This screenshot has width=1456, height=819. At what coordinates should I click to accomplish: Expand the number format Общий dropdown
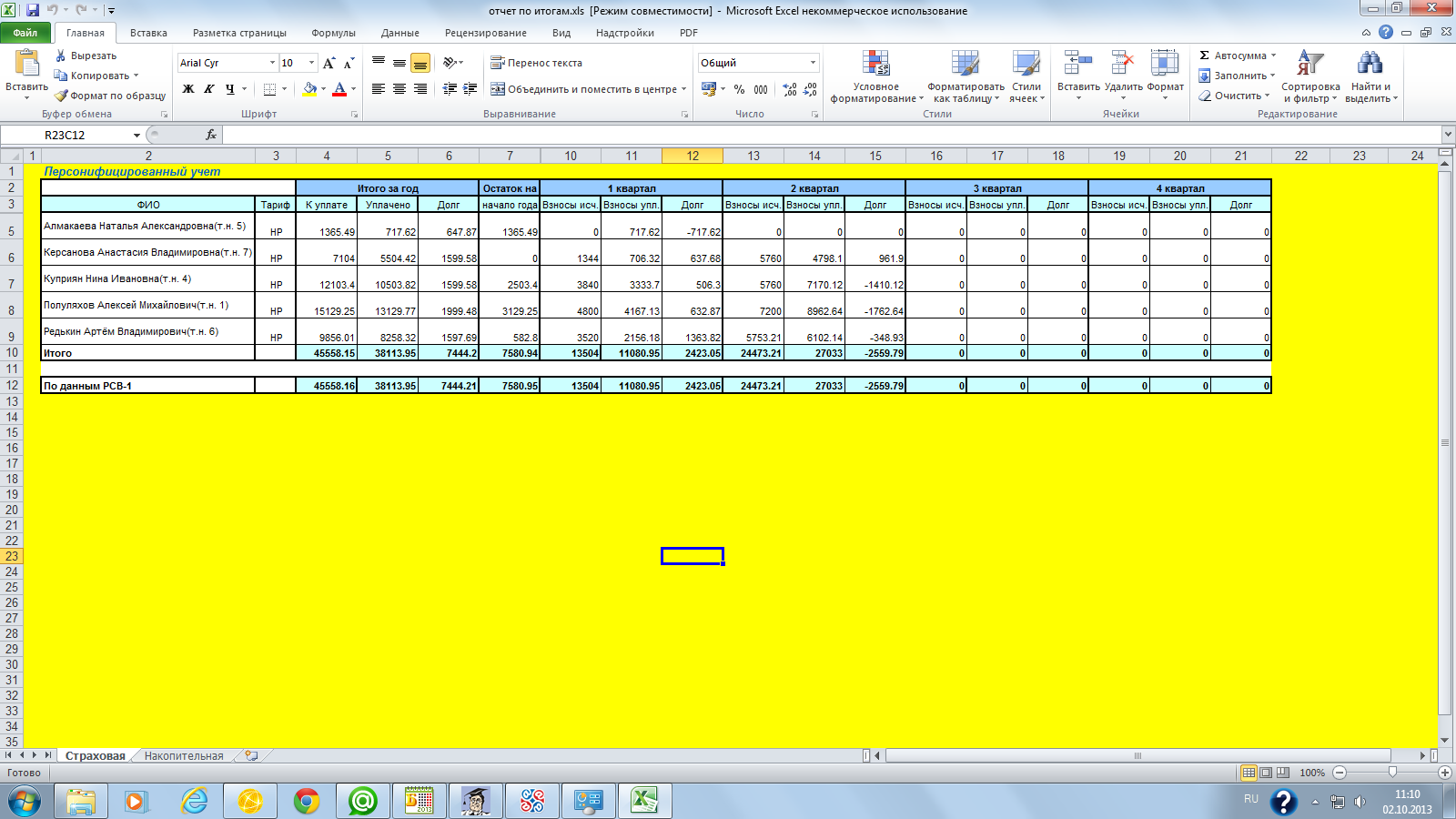(x=813, y=63)
